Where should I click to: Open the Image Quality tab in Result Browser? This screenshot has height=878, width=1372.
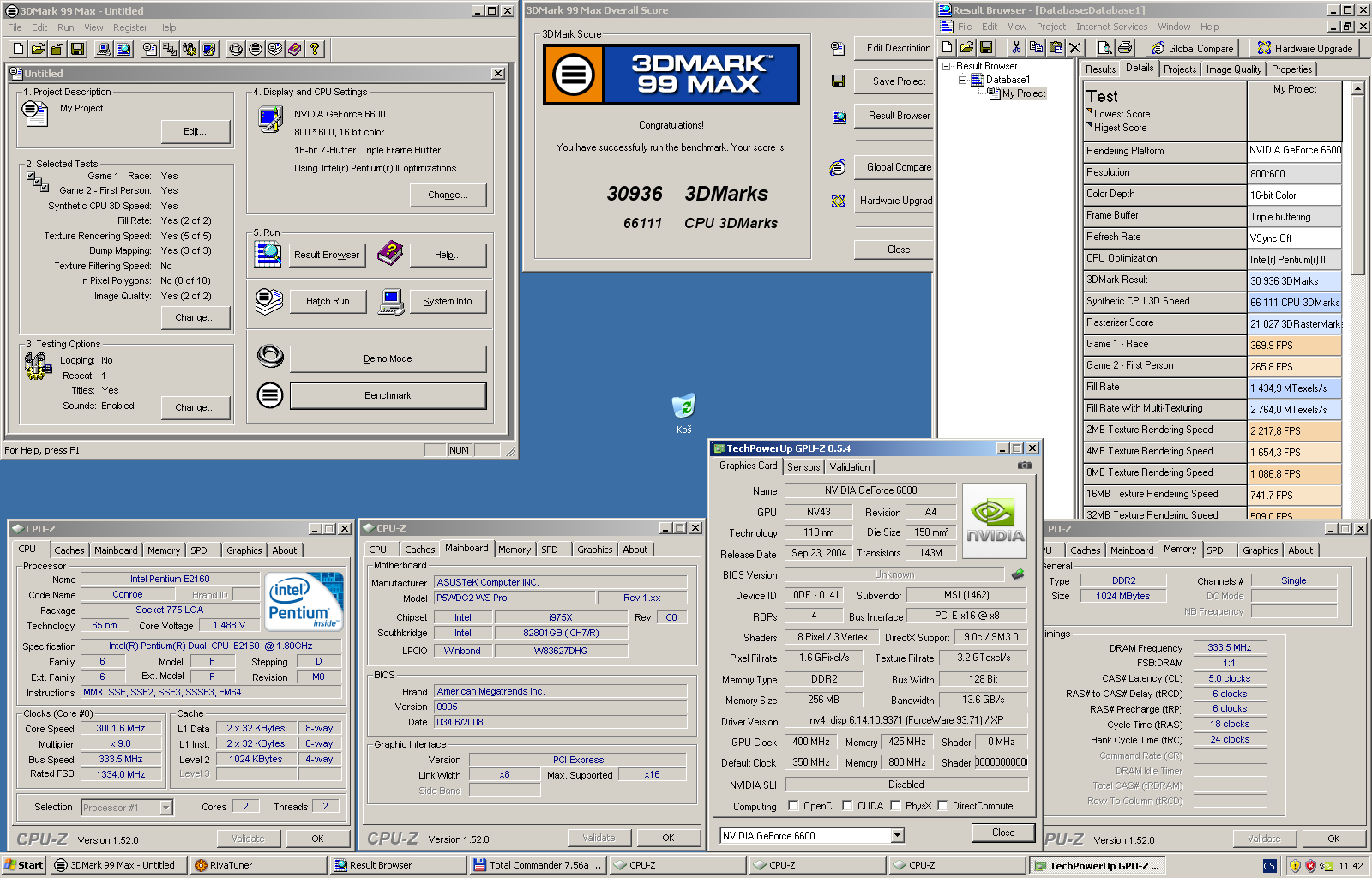point(1234,69)
